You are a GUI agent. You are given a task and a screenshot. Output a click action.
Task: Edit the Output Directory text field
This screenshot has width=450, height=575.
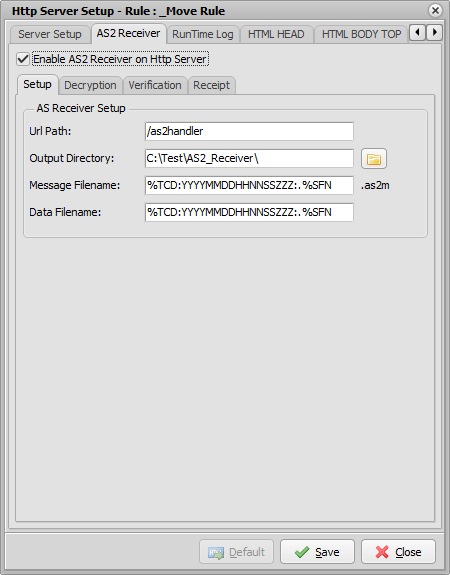point(249,158)
